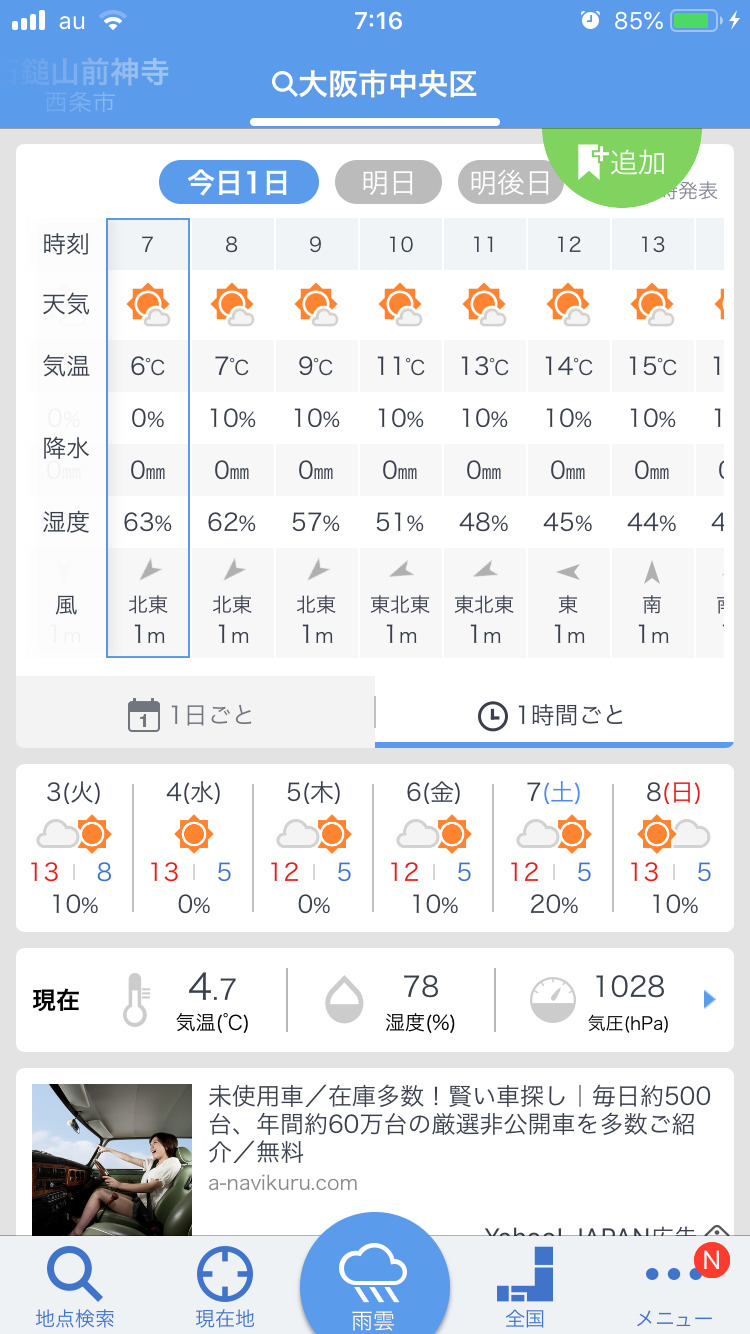Select the 7(土) daily forecast
Viewport: 750px width, 1334px height.
[553, 848]
